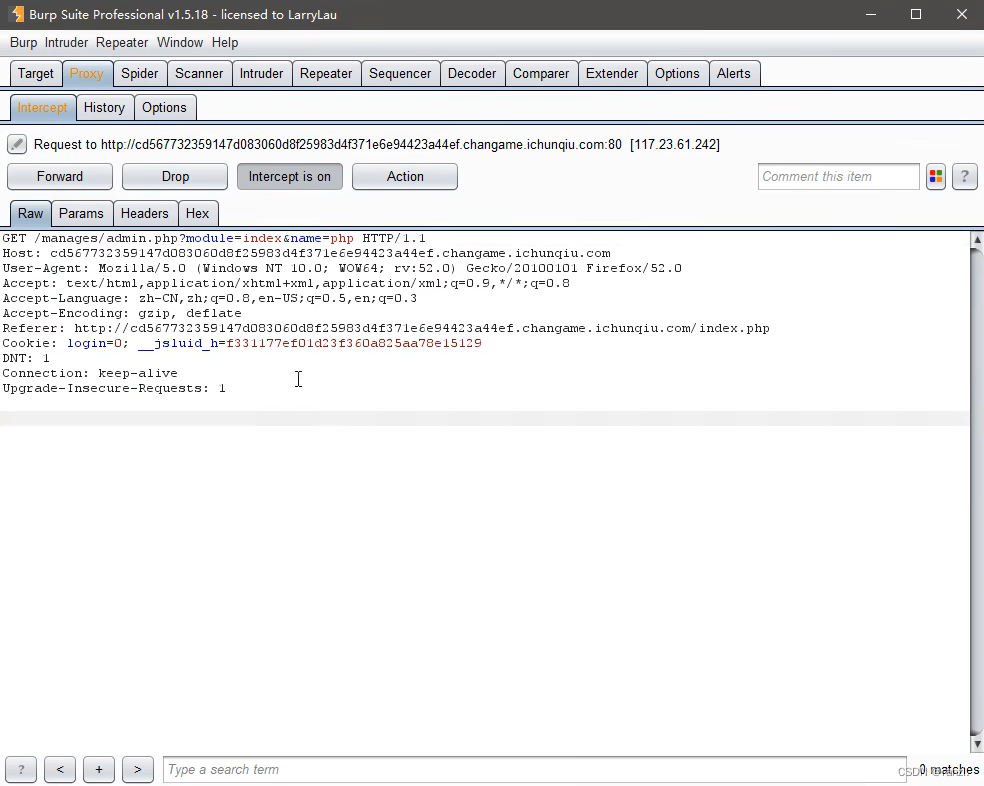Switch to the Repeater tool tab

coord(326,73)
